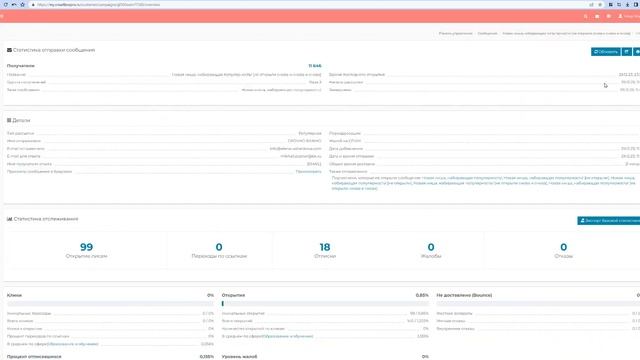This screenshot has height=360, width=640.
Task: Click the statistics export button
Action: pyautogui.click(x=609, y=220)
